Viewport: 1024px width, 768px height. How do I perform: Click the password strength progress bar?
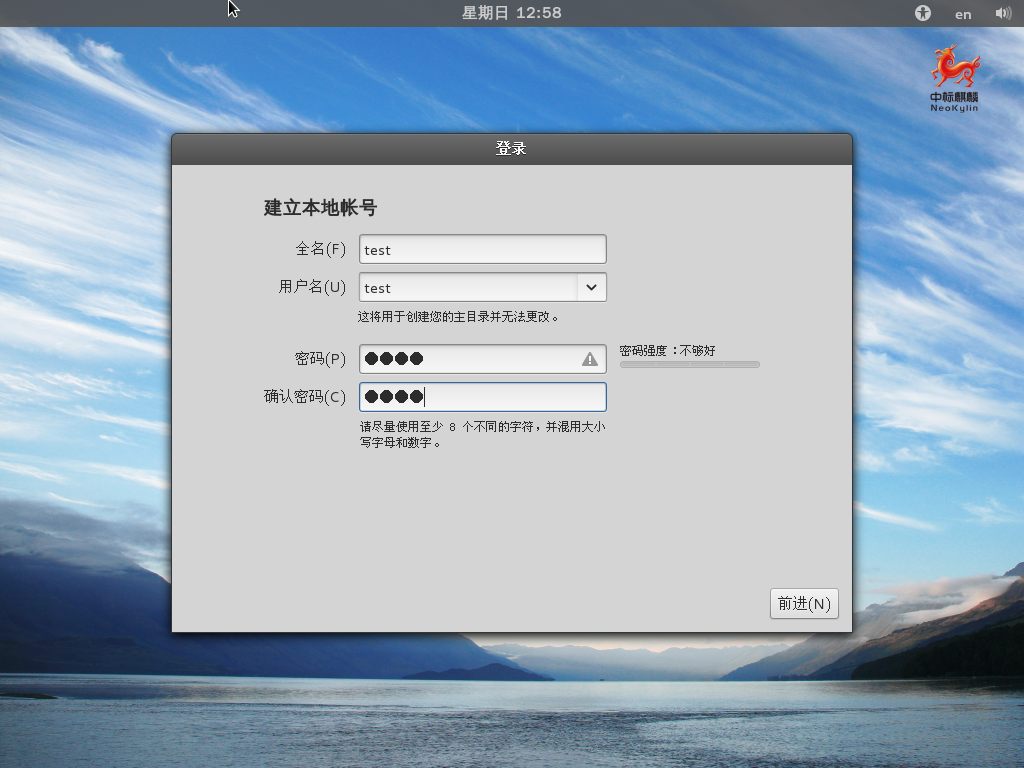click(689, 364)
